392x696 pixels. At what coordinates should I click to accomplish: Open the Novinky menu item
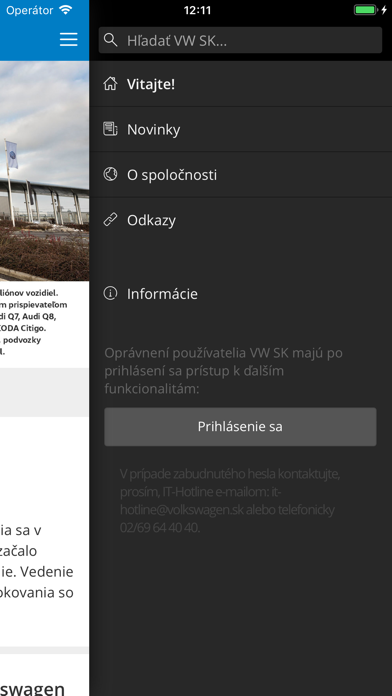coord(240,129)
